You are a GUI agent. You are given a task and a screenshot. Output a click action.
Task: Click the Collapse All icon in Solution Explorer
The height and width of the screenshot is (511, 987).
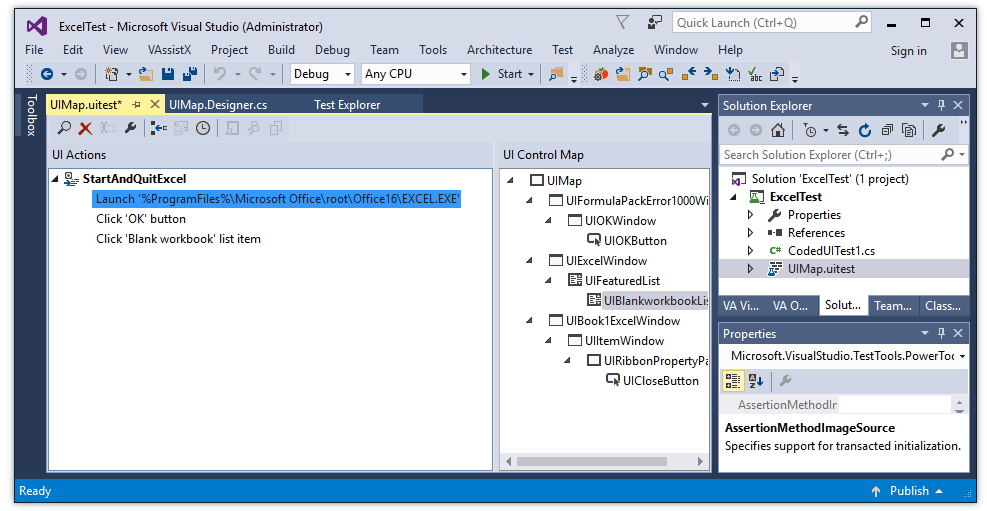[x=886, y=130]
